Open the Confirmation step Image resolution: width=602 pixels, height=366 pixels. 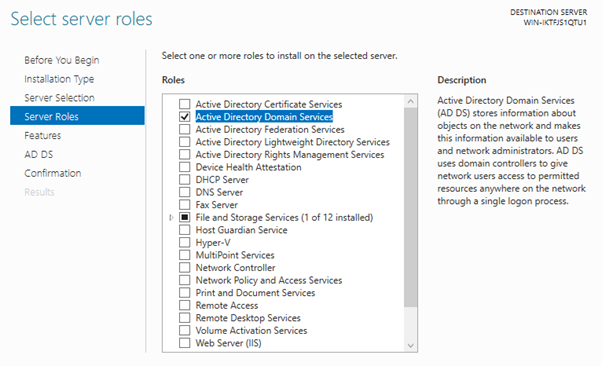coord(53,173)
